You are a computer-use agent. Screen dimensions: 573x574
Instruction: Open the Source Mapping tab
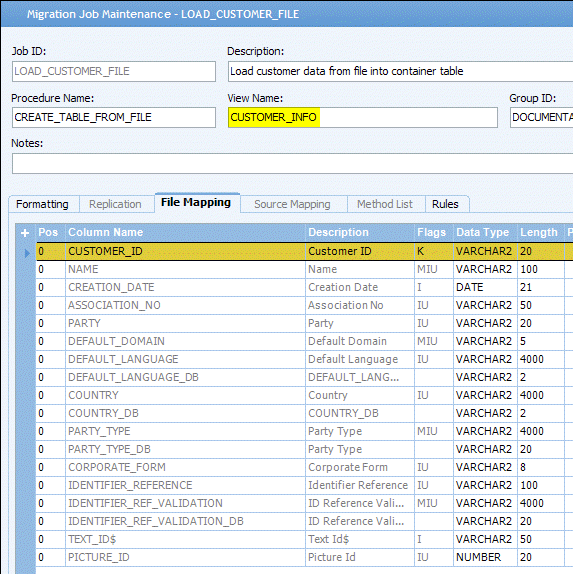click(292, 204)
